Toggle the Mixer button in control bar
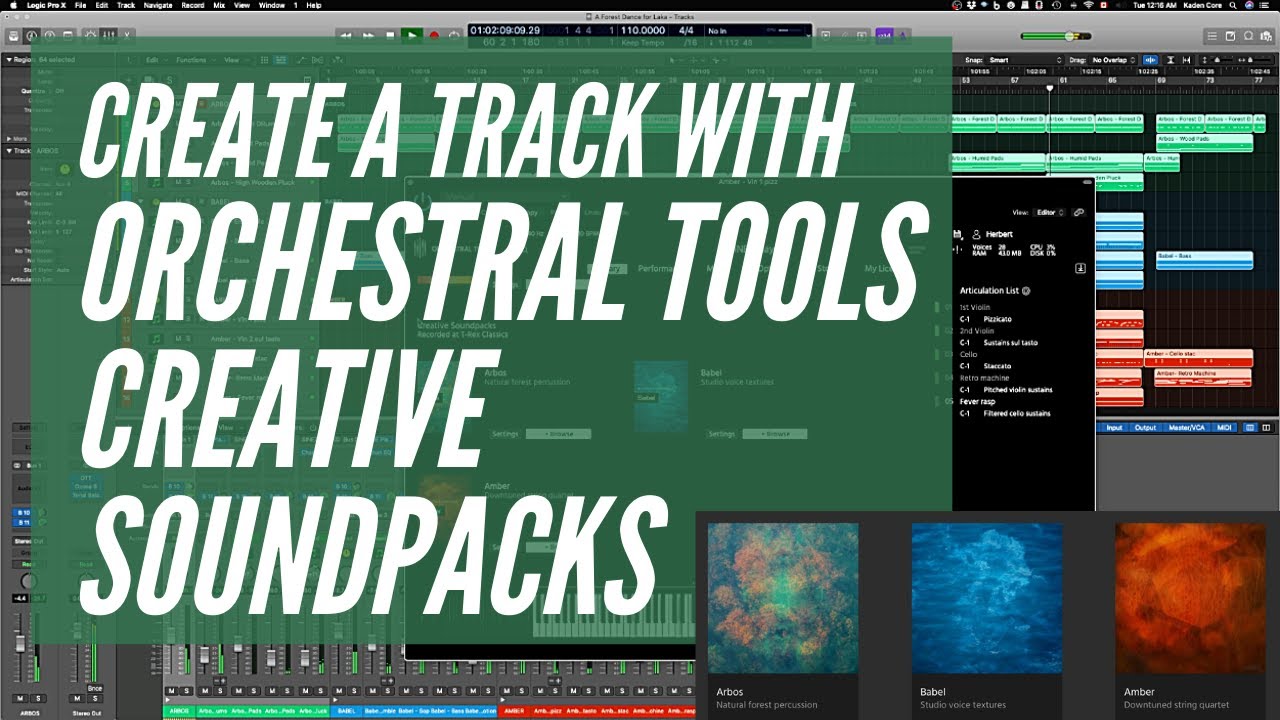 pos(108,36)
